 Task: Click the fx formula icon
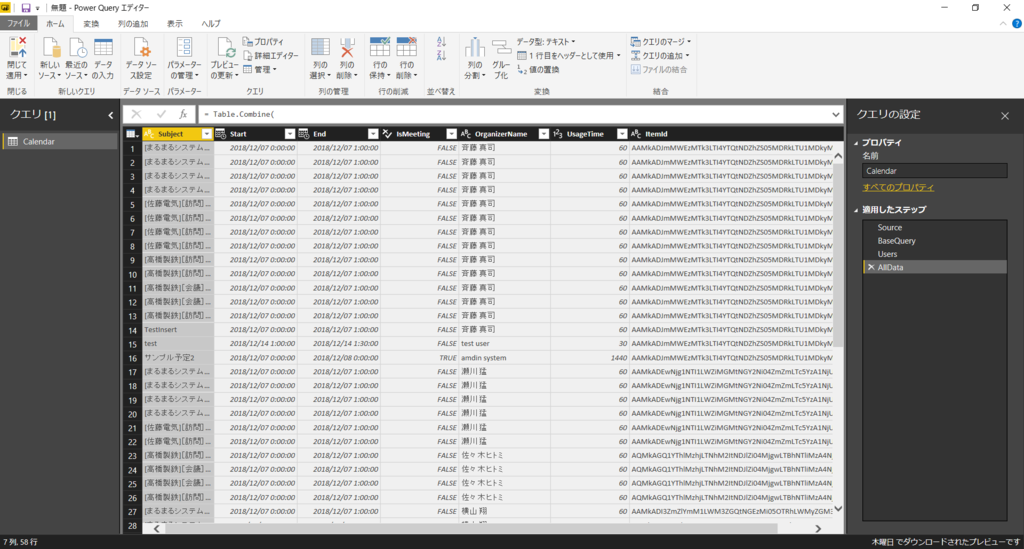(x=184, y=114)
